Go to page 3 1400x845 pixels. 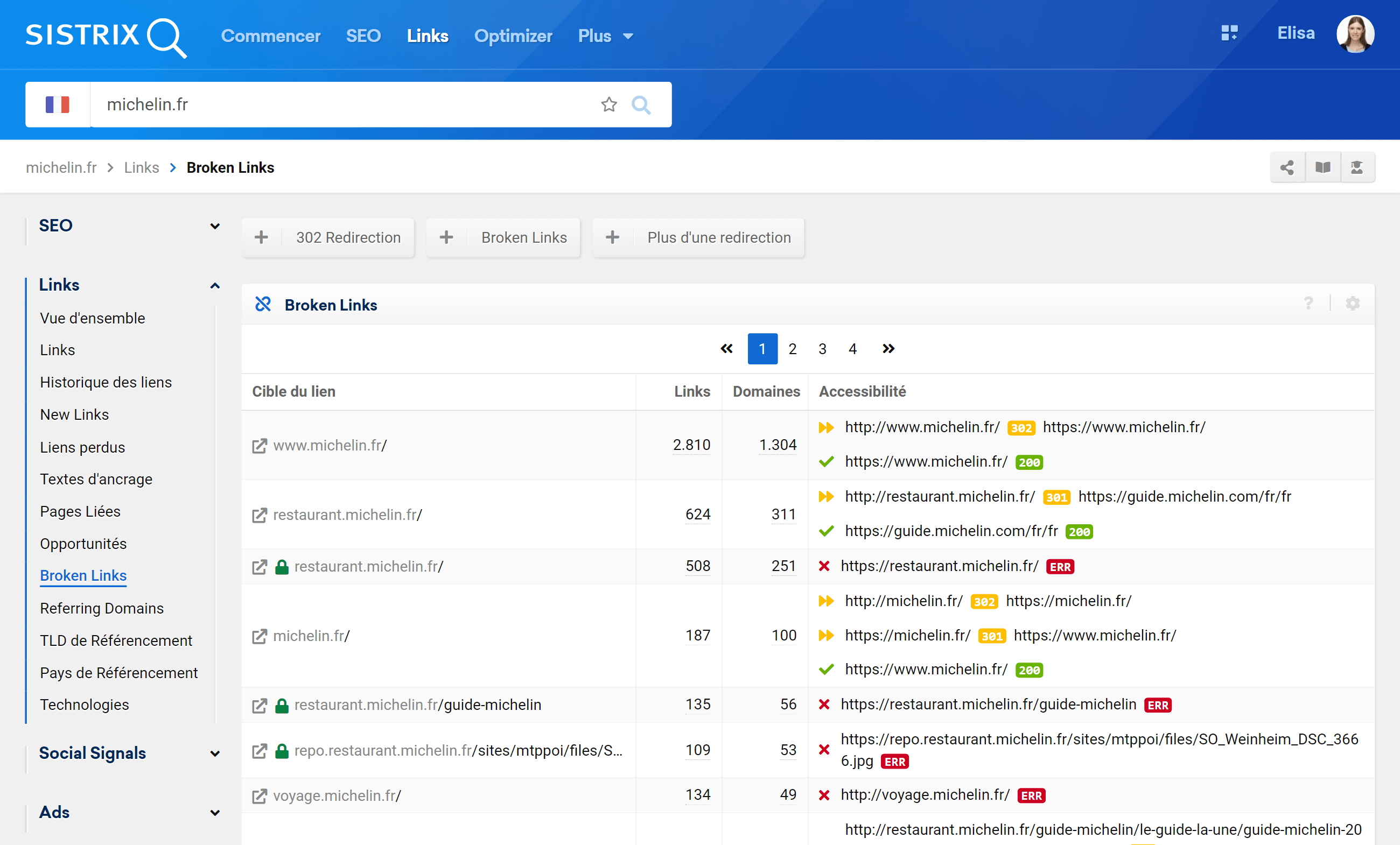pos(823,349)
